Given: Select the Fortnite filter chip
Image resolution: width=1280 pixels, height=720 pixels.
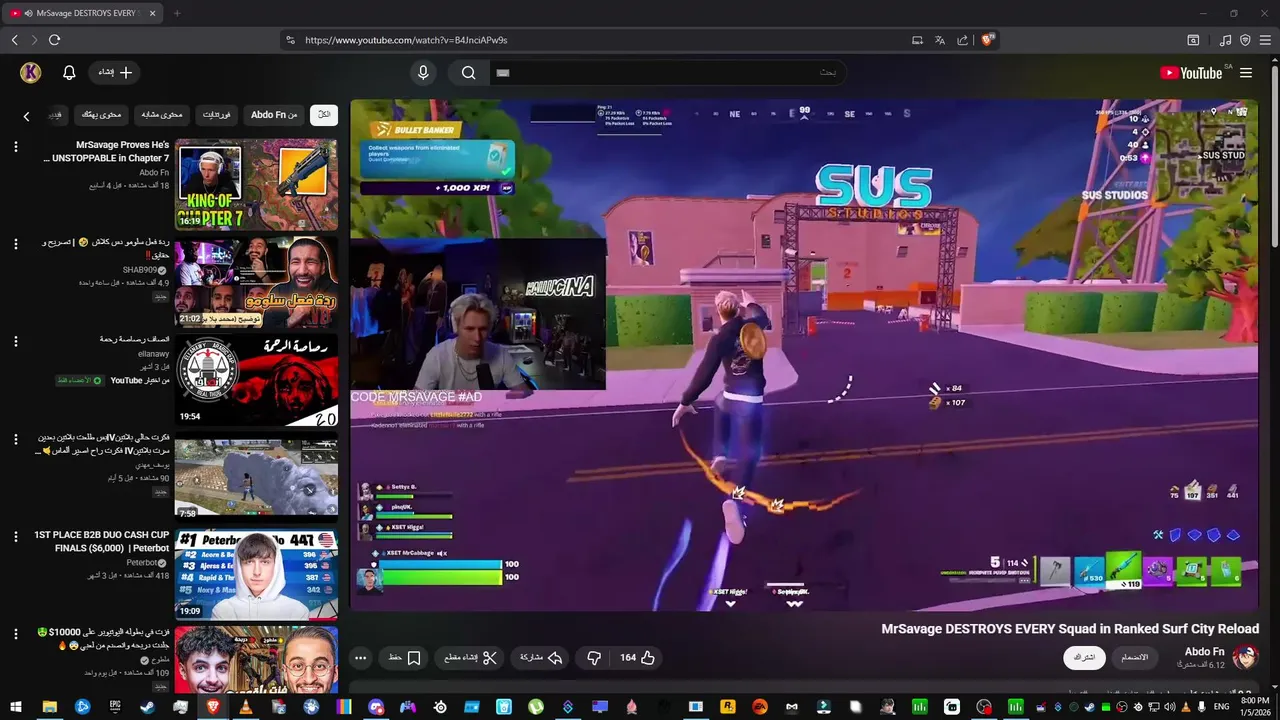Looking at the screenshot, I should tap(216, 115).
